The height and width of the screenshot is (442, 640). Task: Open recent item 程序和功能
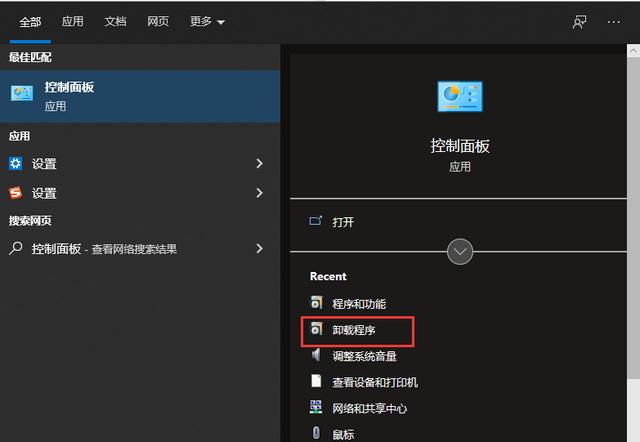pos(359,304)
